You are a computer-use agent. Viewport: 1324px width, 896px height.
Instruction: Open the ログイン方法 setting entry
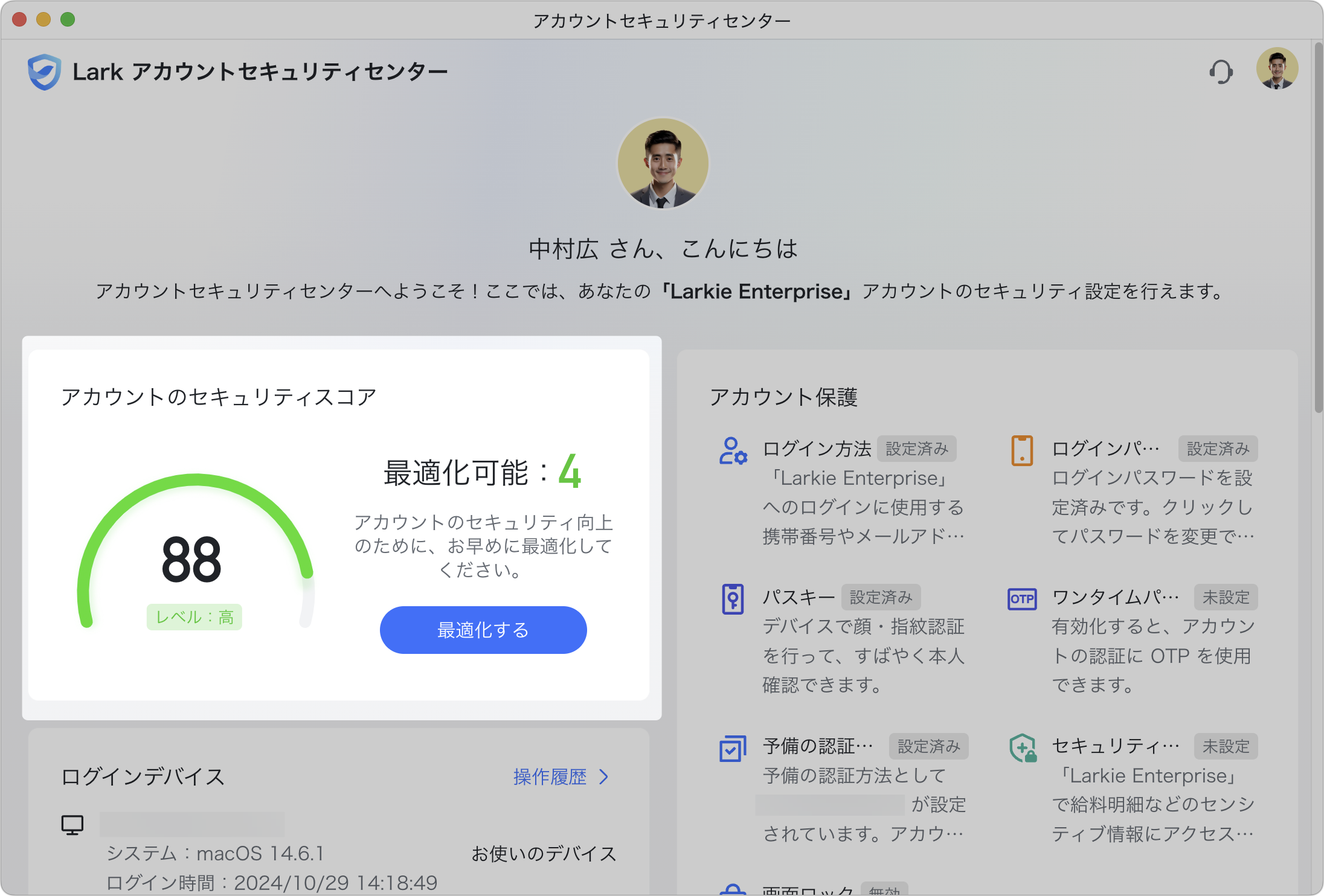pos(817,449)
